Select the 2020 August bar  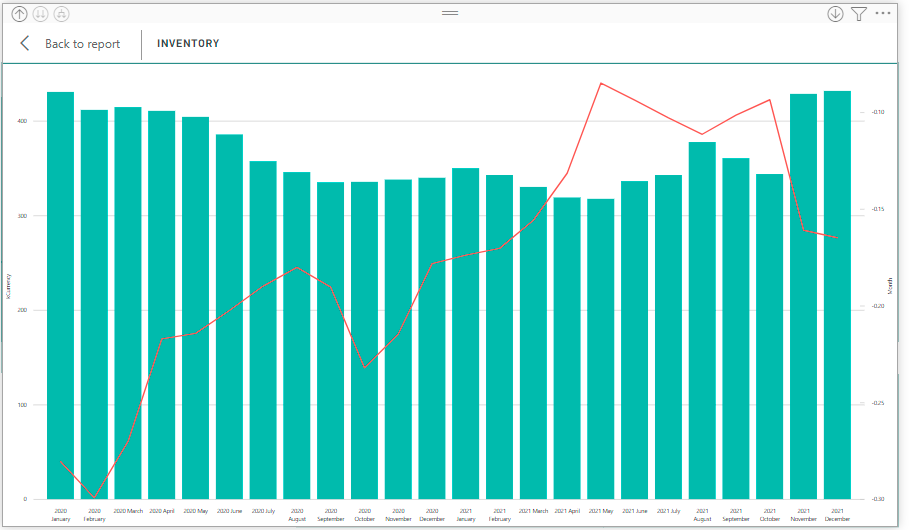click(297, 335)
